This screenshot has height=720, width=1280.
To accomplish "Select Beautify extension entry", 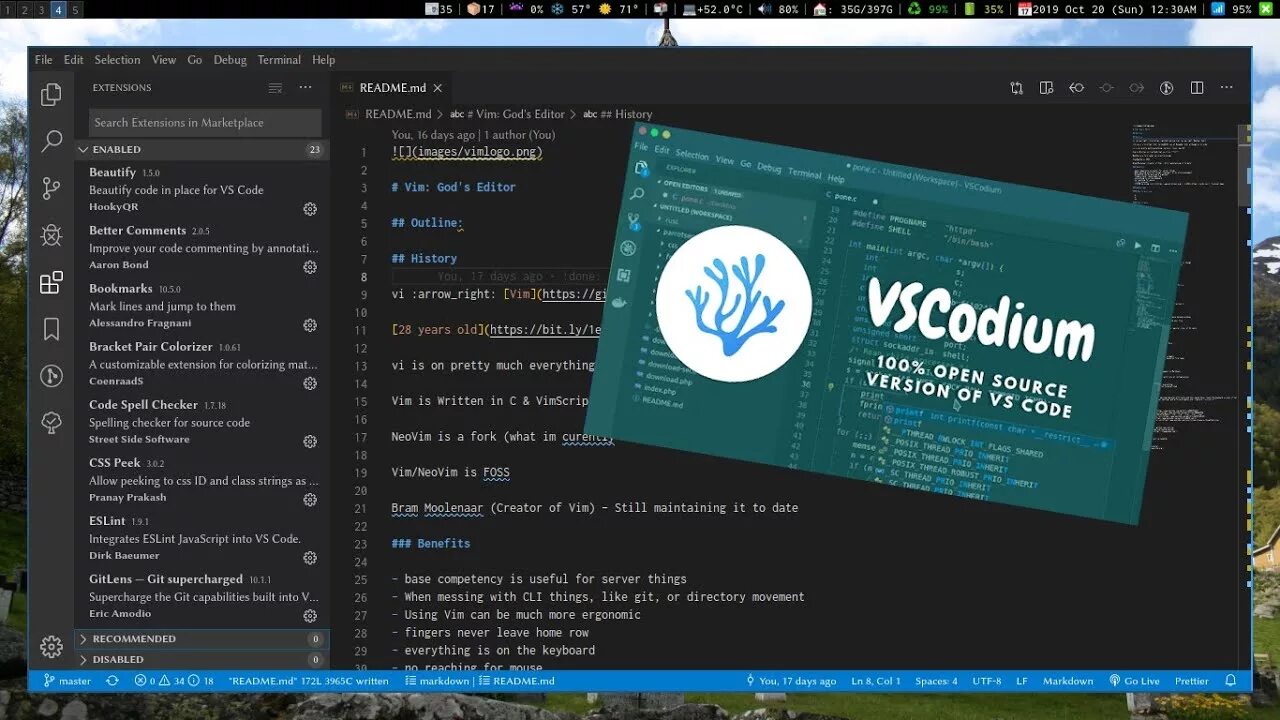I will point(203,190).
